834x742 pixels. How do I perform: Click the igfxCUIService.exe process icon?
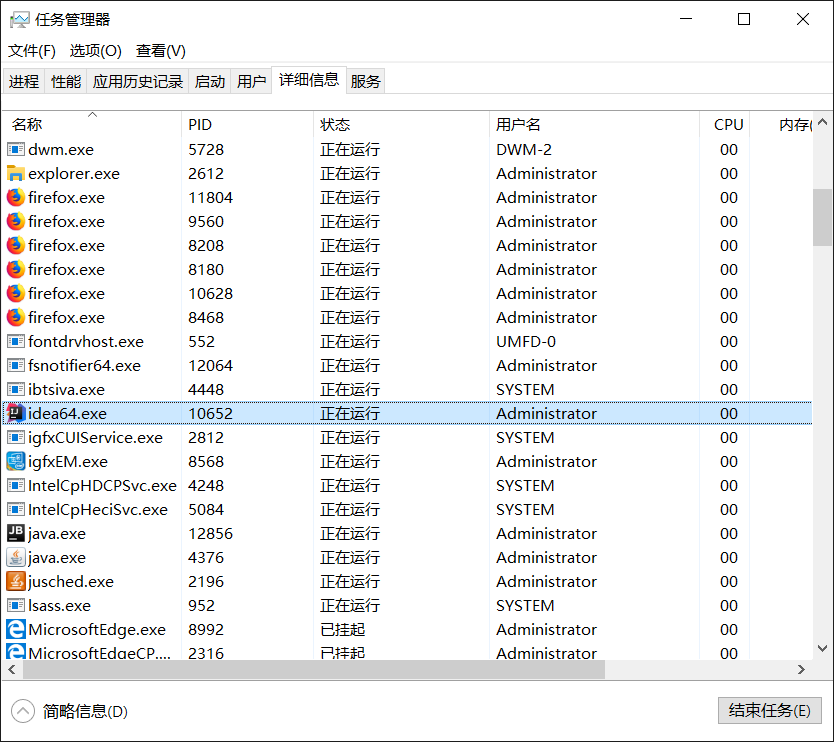click(15, 437)
